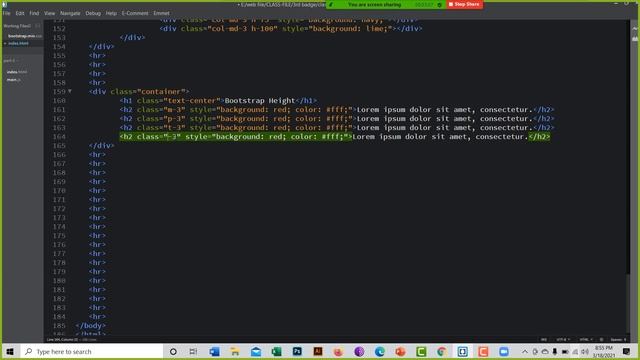Image resolution: width=640 pixels, height=360 pixels.
Task: Open File Explorer from the taskbar
Action: [235, 351]
